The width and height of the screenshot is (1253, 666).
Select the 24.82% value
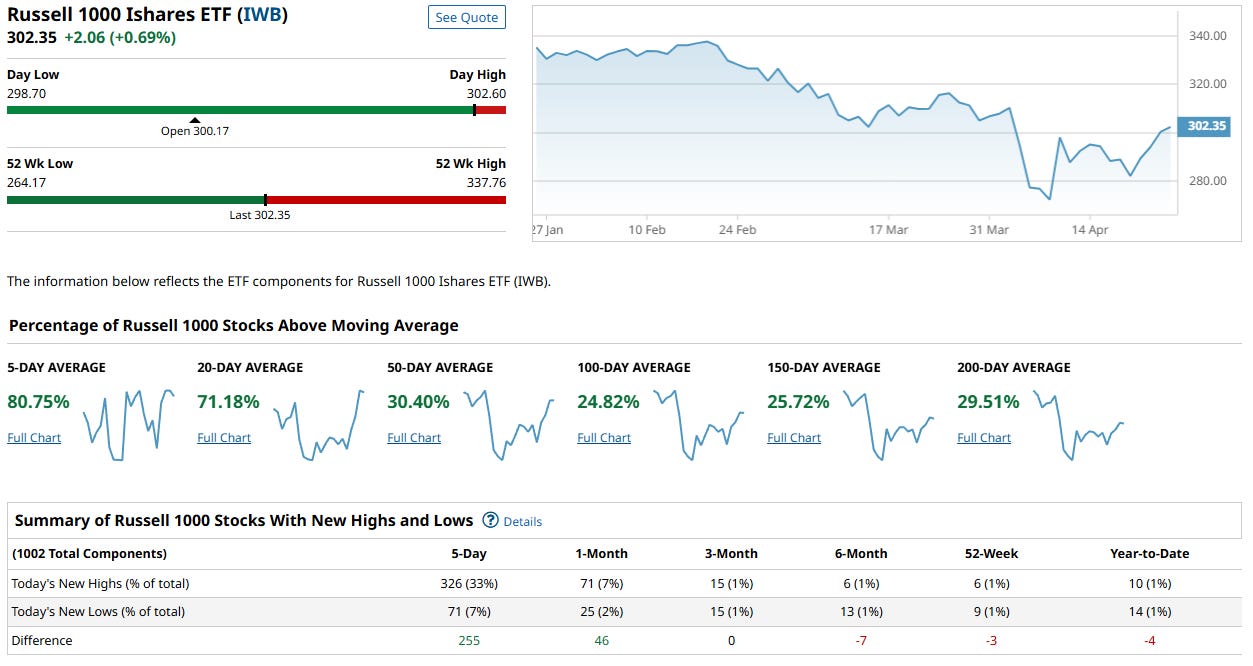click(x=608, y=402)
